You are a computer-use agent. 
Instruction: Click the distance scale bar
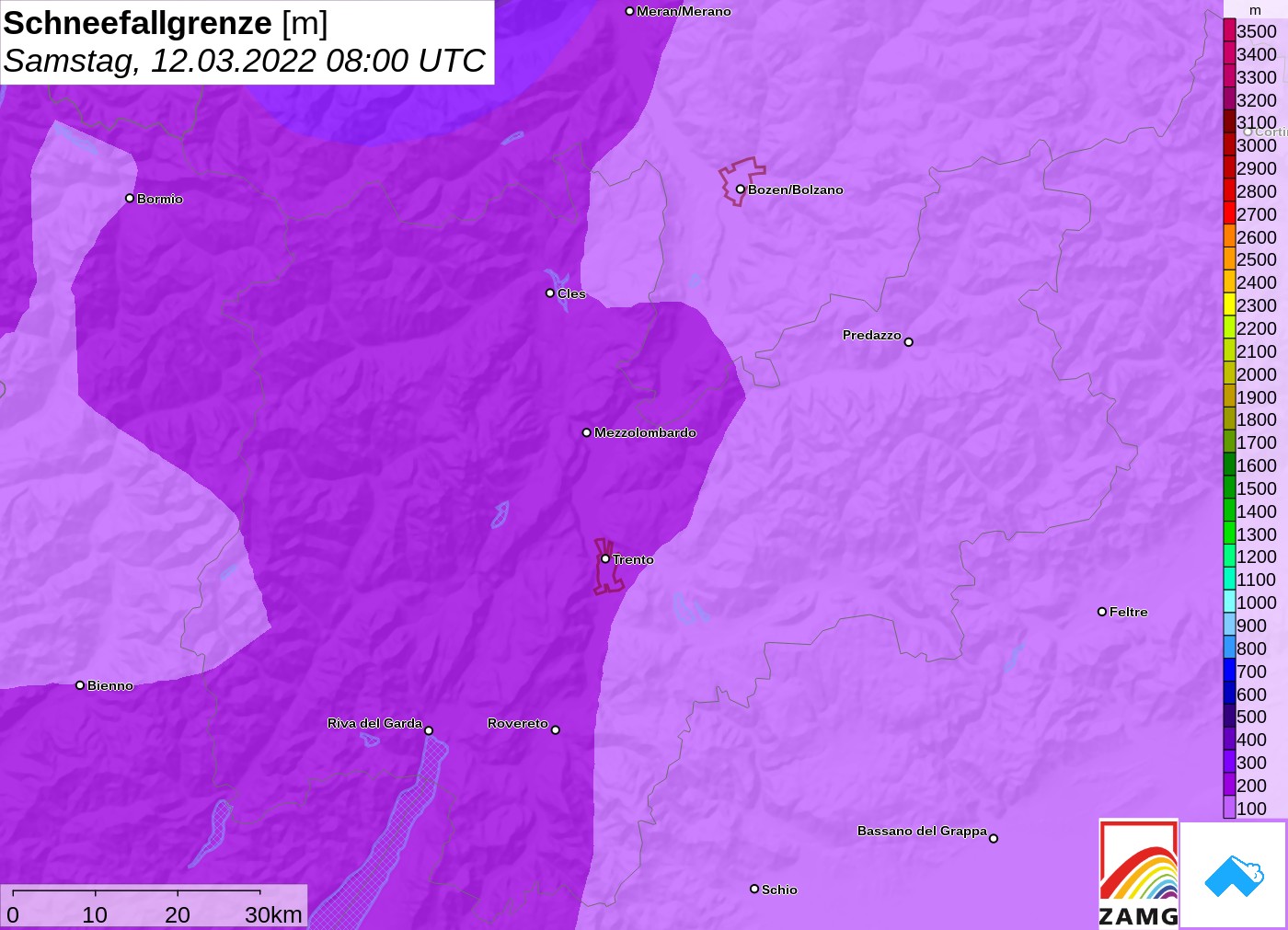(137, 891)
